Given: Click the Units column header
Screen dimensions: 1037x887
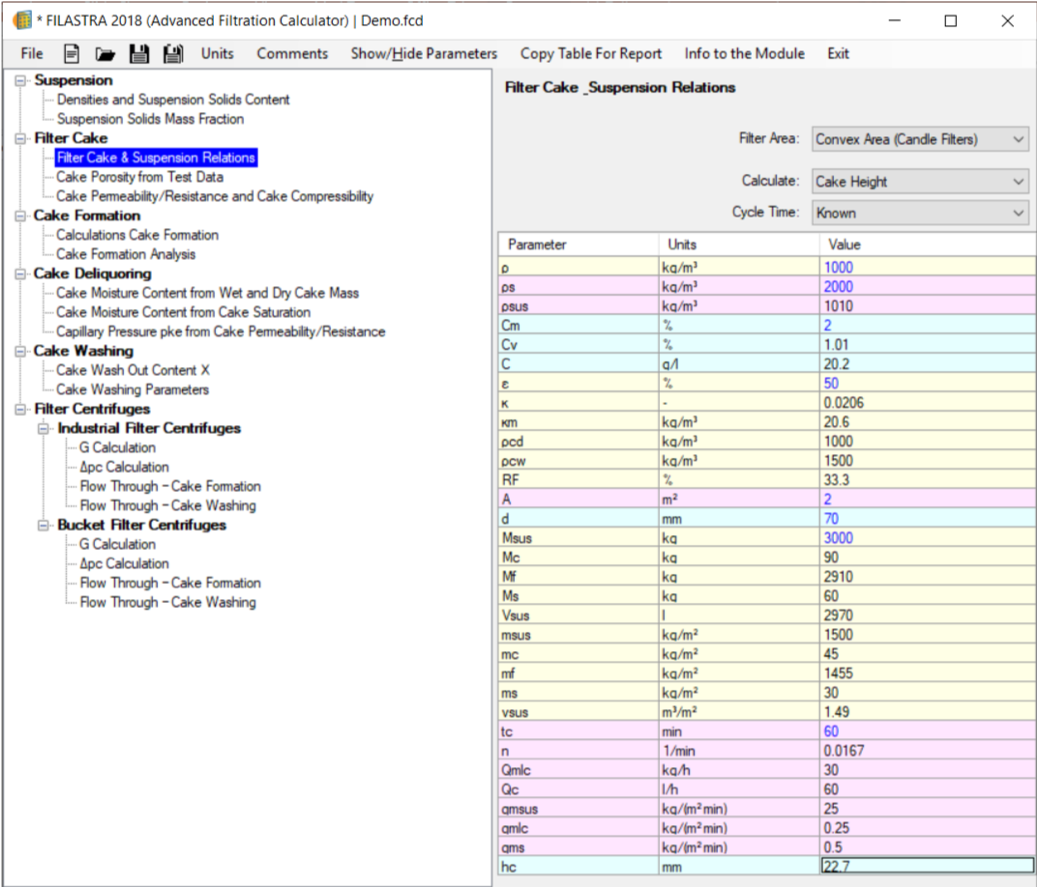Looking at the screenshot, I should point(739,245).
